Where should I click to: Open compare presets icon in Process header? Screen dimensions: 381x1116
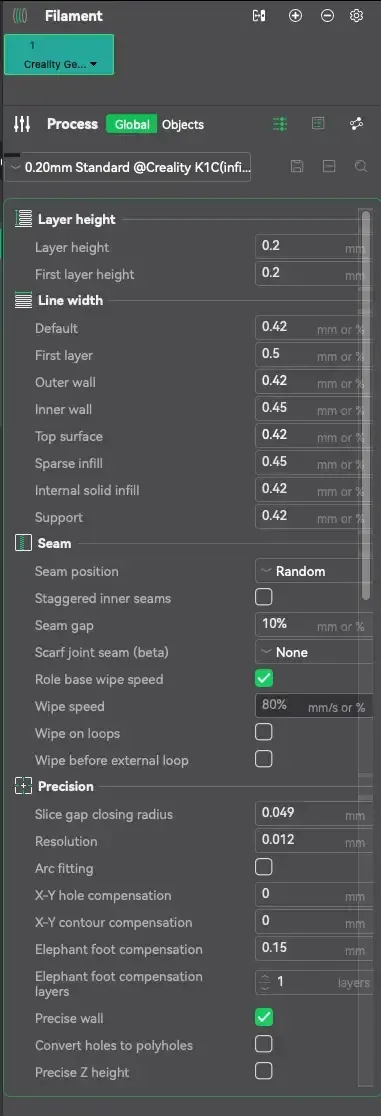point(357,124)
